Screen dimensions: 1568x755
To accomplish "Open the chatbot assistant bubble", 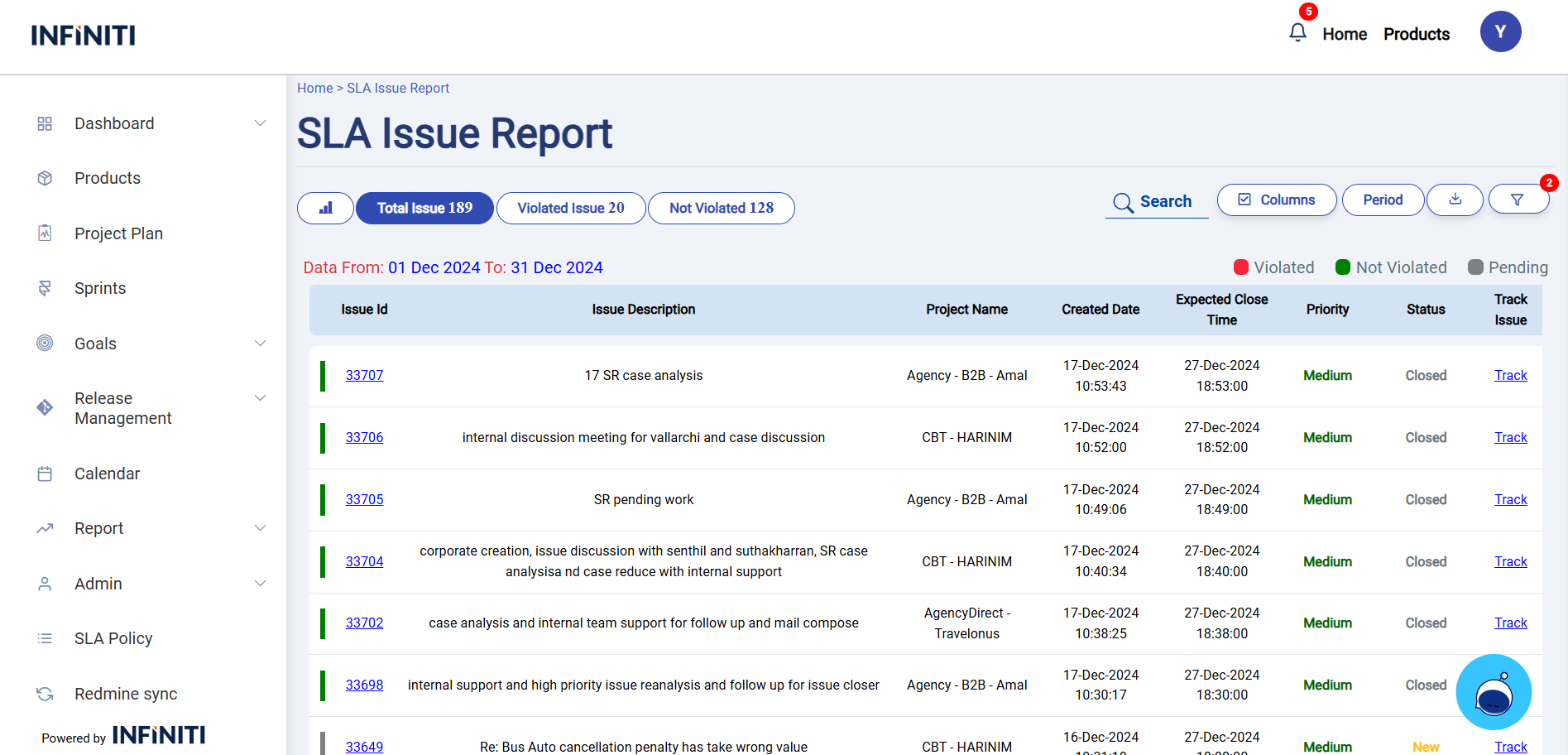I will click(x=1493, y=692).
